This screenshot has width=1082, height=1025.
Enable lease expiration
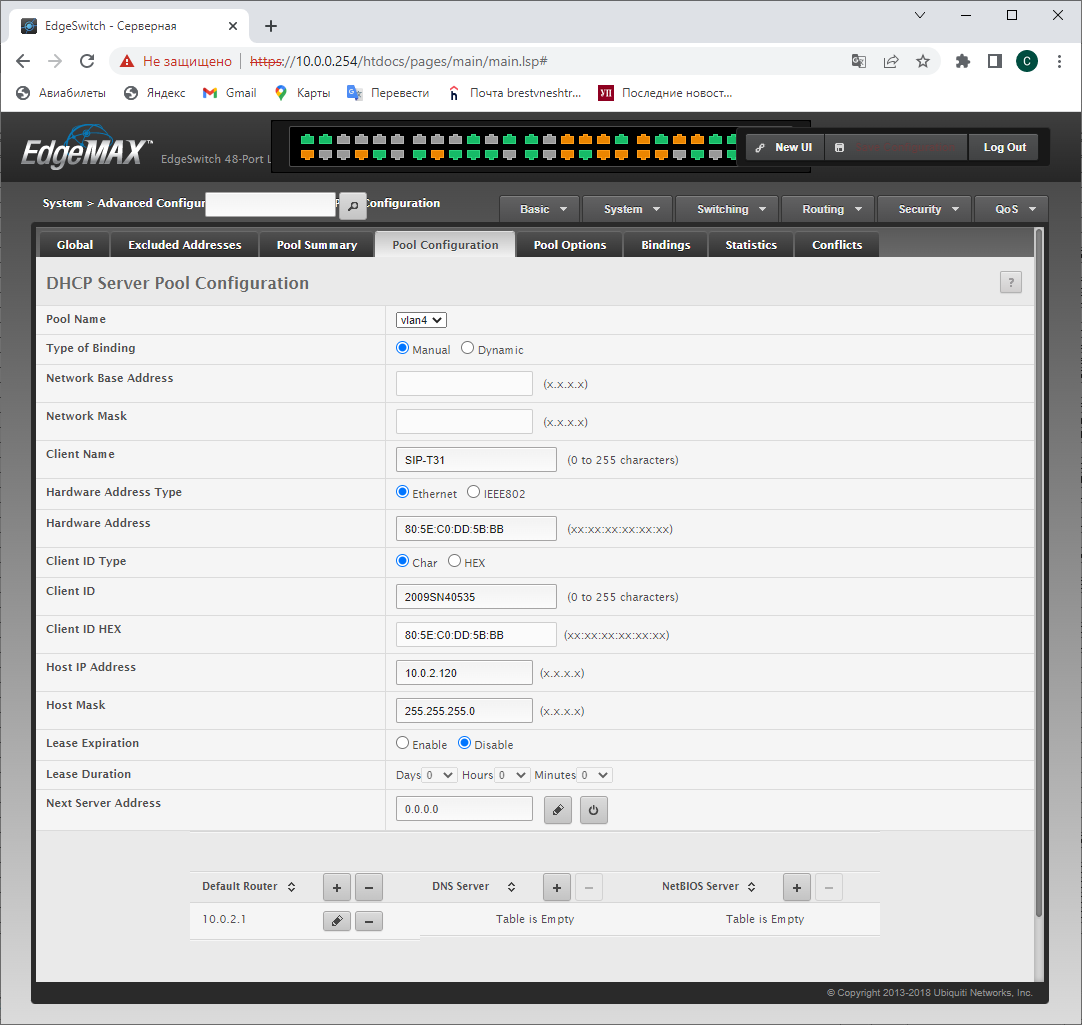click(x=403, y=744)
